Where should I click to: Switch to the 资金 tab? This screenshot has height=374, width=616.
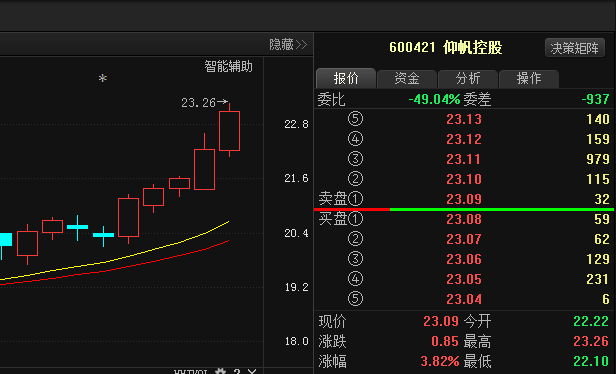click(x=407, y=78)
